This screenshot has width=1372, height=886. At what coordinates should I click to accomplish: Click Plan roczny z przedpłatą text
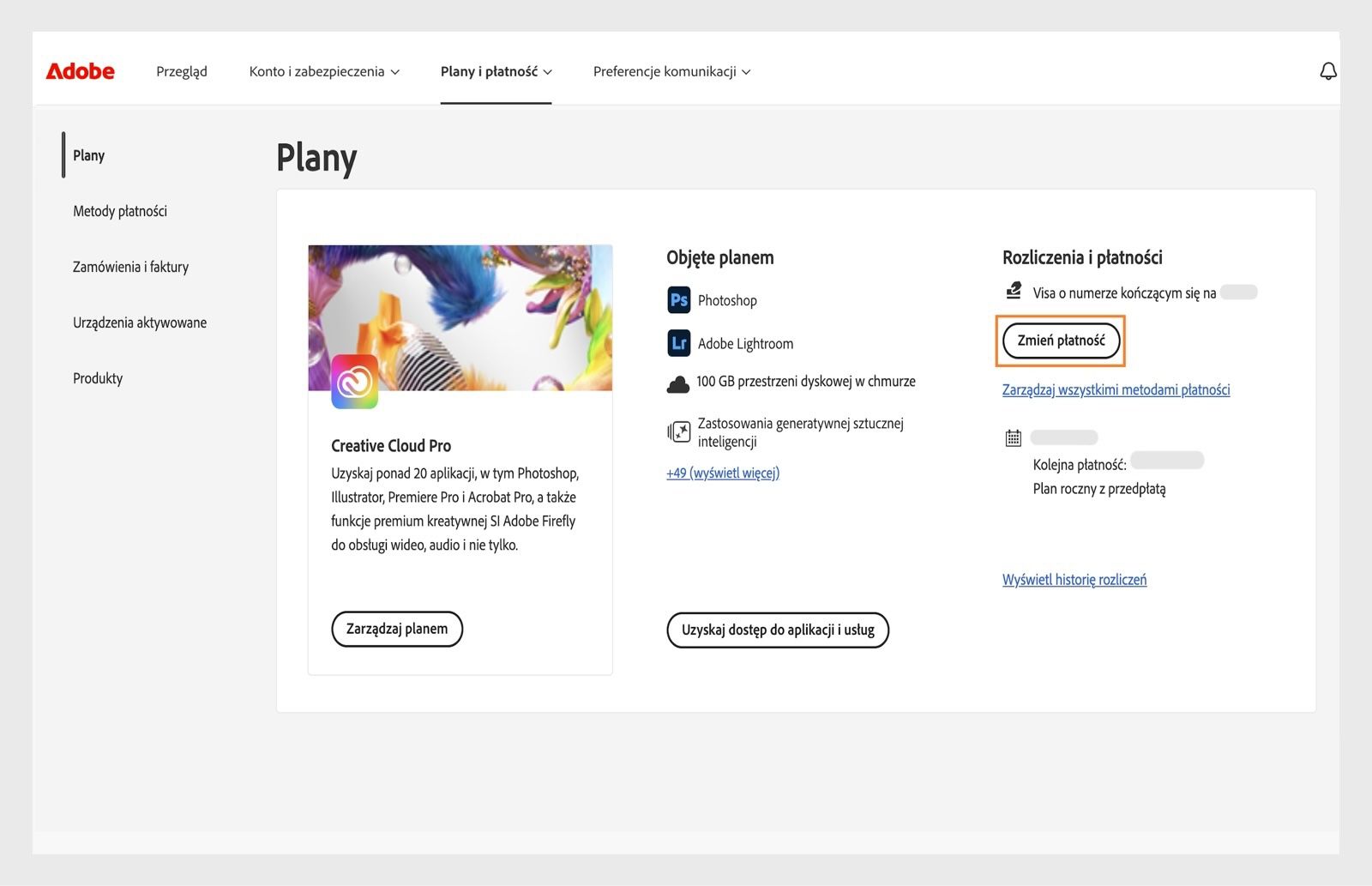coord(1099,489)
